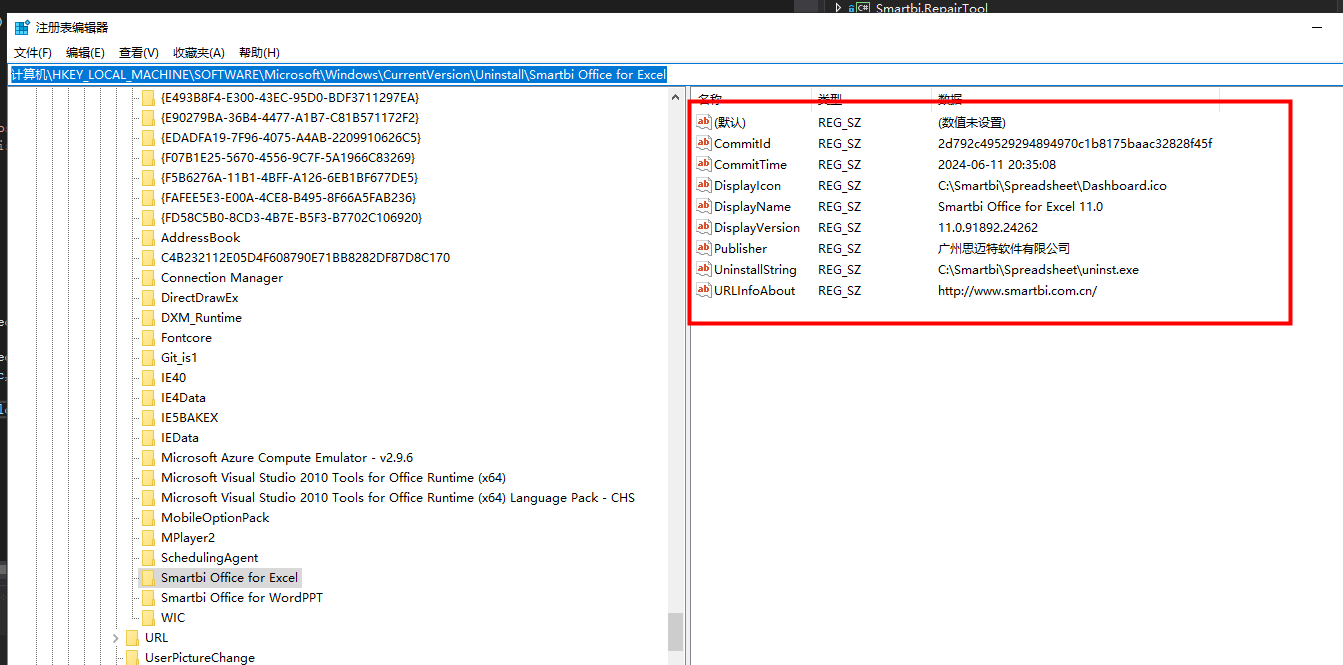
Task: Click the path C:\Smartbi\Spreadsheet\Dashboard.ico
Action: 1052,185
